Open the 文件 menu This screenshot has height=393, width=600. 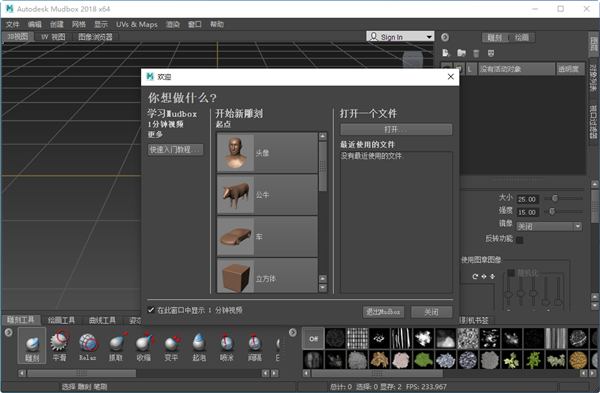tap(13, 24)
